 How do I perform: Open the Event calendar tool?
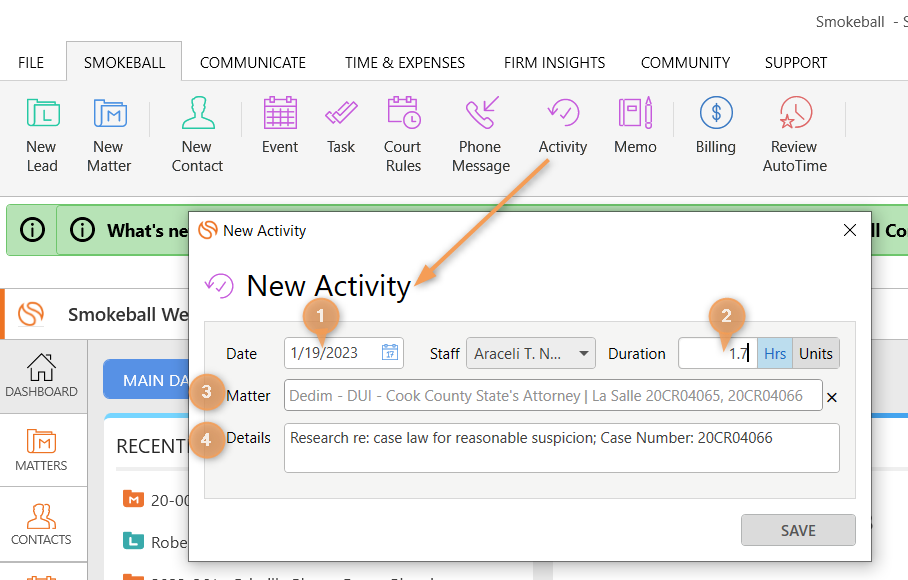tap(280, 126)
